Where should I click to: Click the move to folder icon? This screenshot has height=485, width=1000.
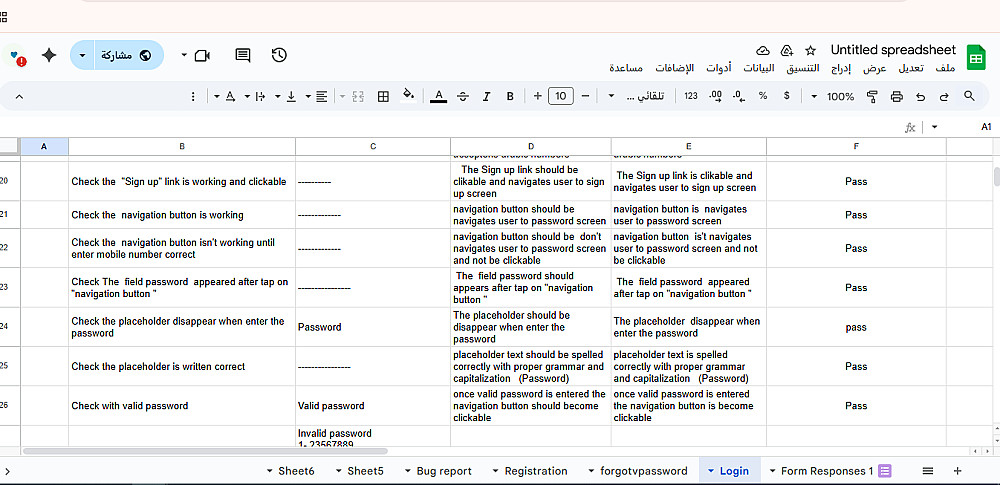click(x=786, y=50)
